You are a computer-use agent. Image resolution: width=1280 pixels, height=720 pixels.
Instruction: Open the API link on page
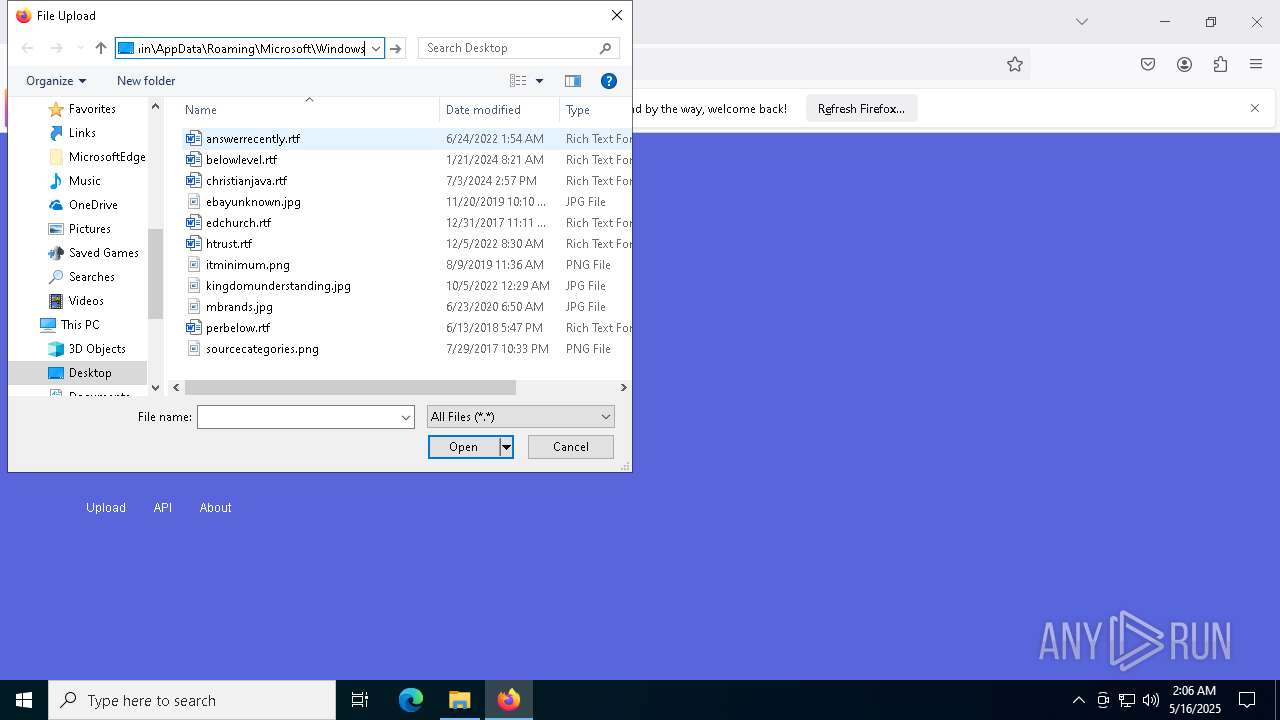click(x=163, y=508)
